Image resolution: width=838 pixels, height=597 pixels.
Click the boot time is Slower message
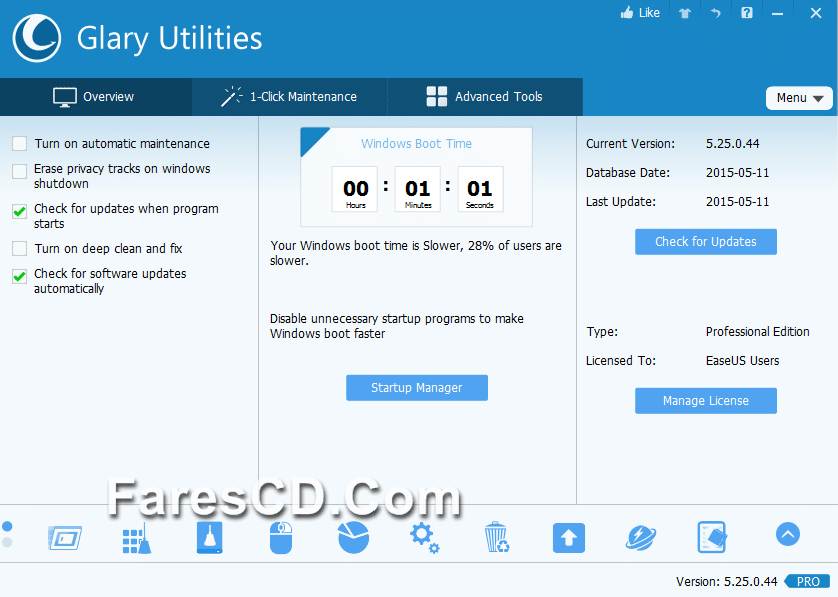coord(416,253)
